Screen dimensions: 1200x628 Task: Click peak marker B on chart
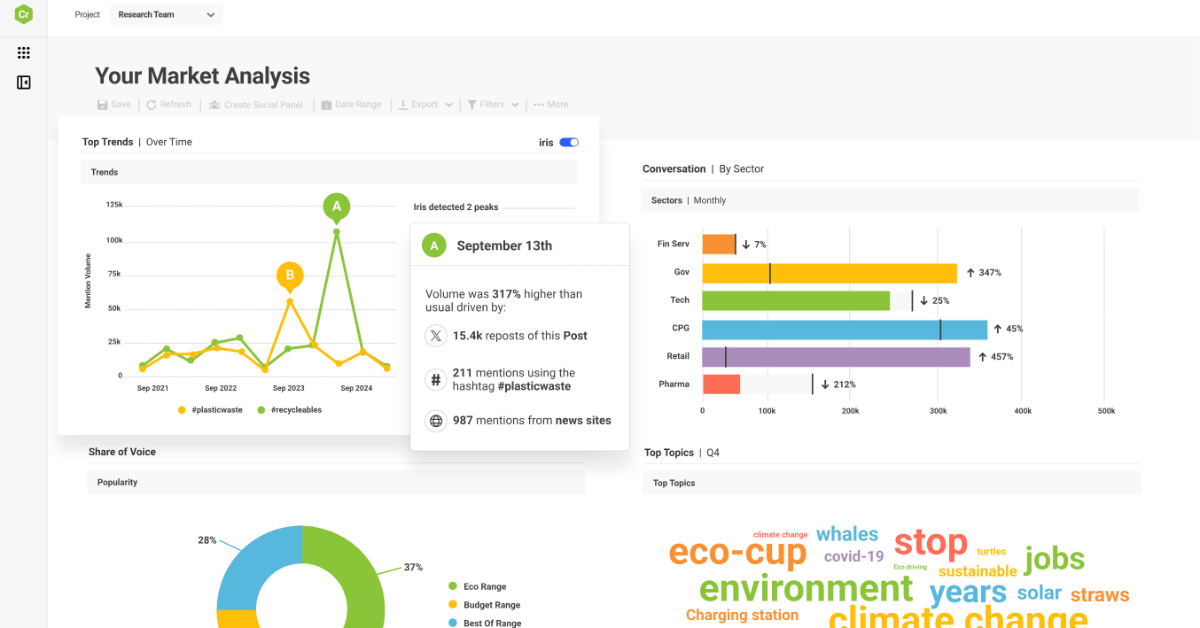290,275
